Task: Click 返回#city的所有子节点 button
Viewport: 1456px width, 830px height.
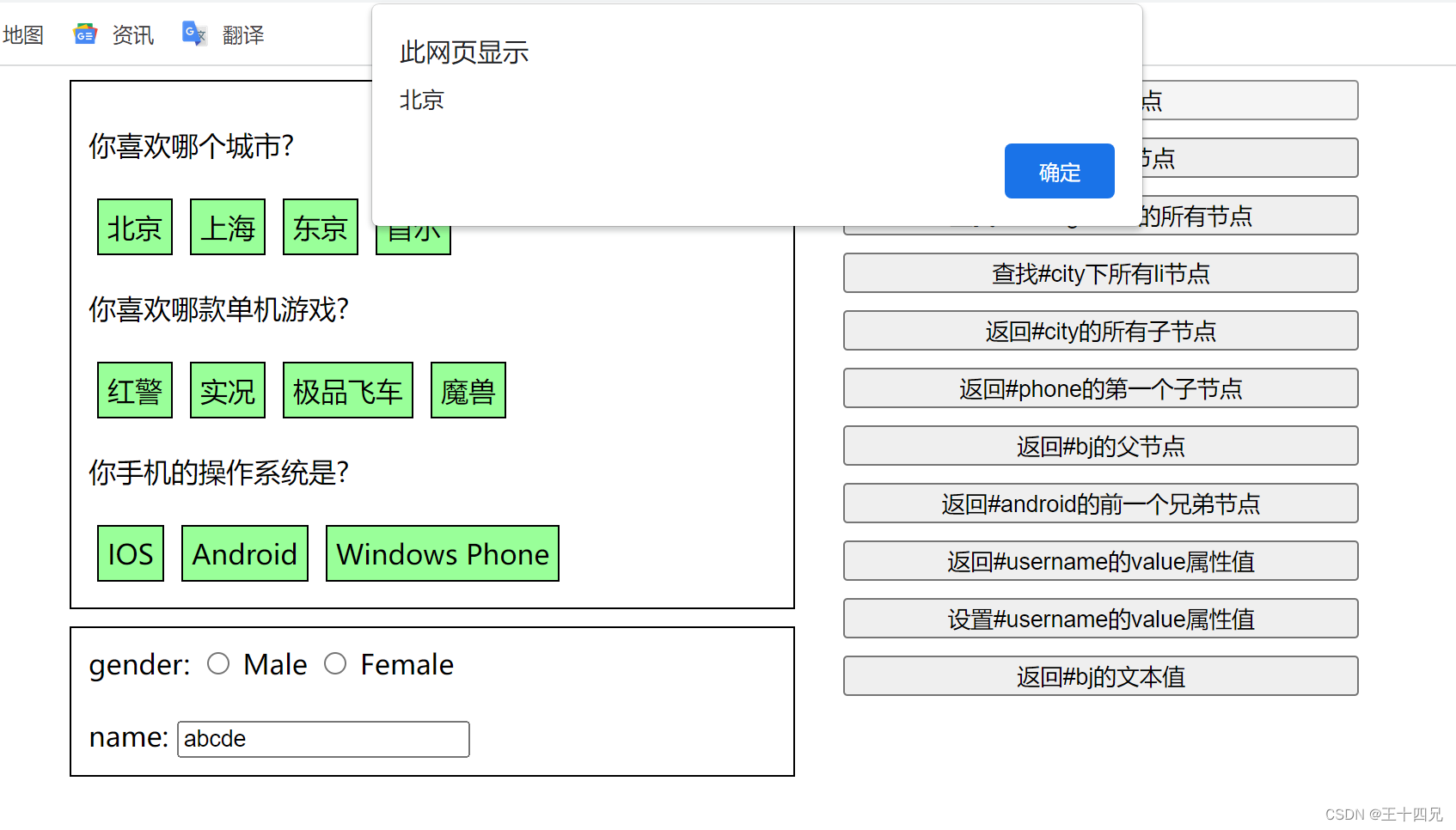Action: pyautogui.click(x=1100, y=331)
